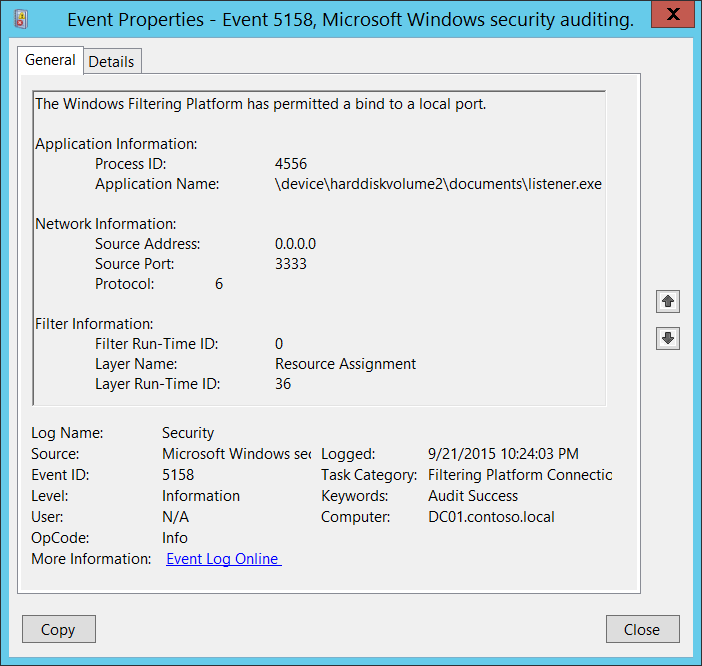This screenshot has height=666, width=702.
Task: Click the Event ID value 5158
Action: click(178, 475)
